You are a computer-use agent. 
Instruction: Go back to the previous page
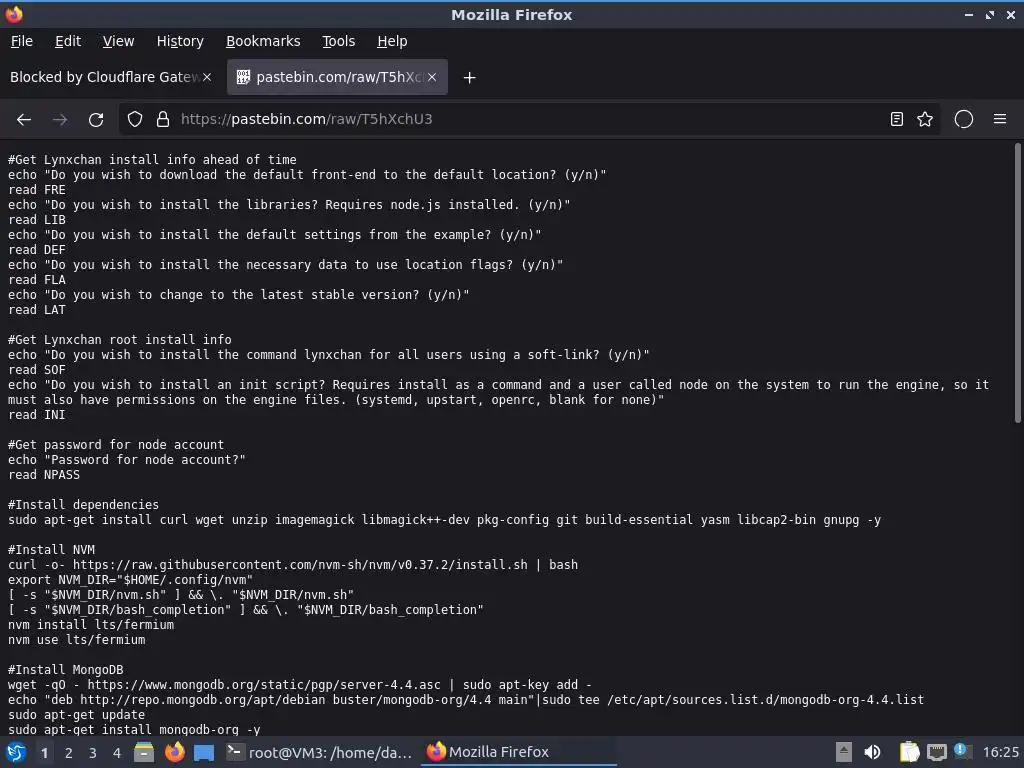click(24, 120)
